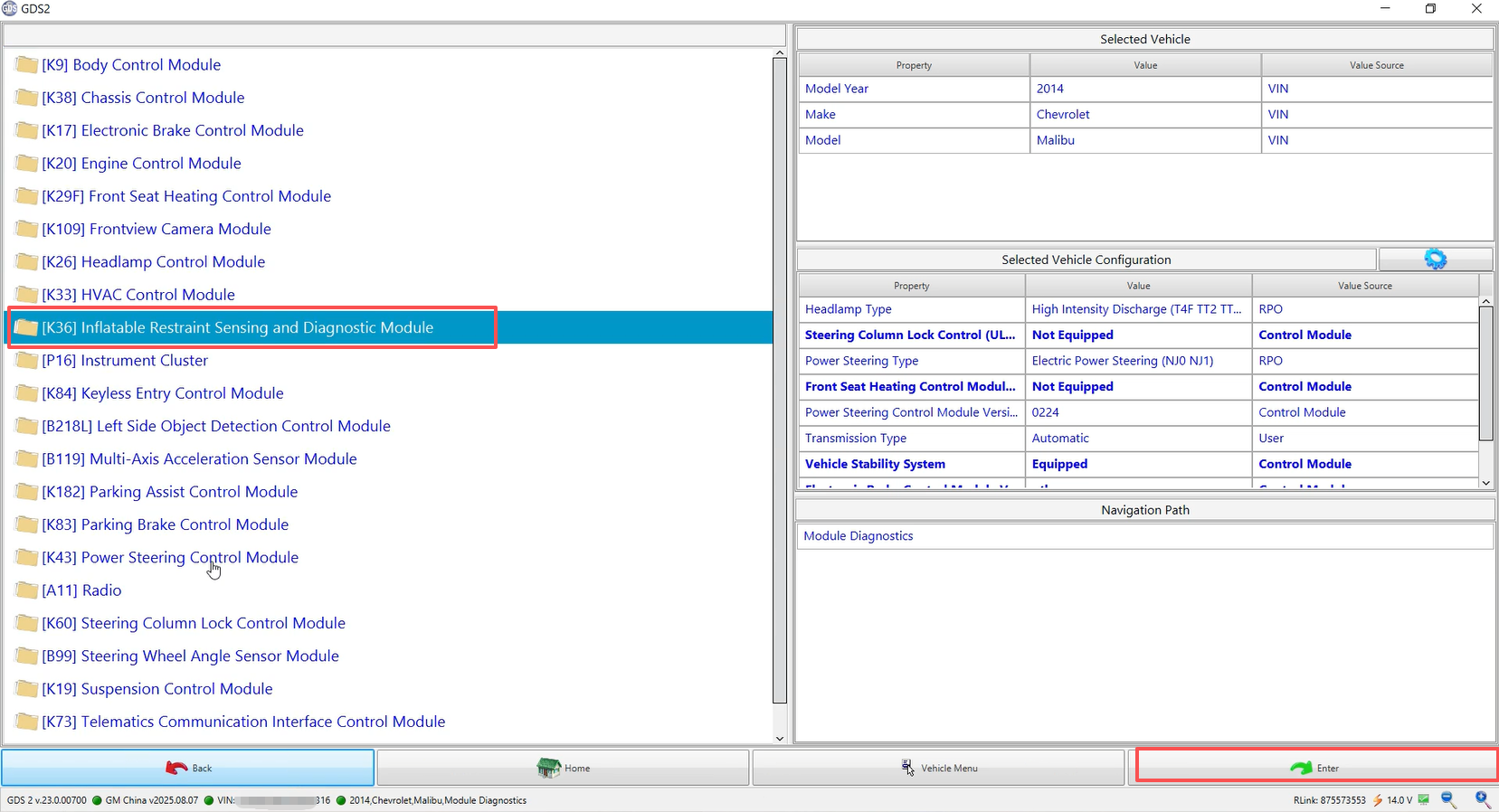The height and width of the screenshot is (812, 1499).
Task: Open K43 Power Steering Control Module
Action: point(170,558)
